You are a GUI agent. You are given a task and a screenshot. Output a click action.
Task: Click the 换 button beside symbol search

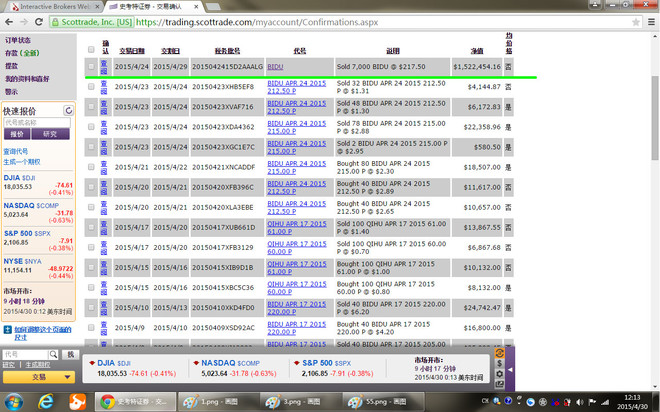coord(70,354)
